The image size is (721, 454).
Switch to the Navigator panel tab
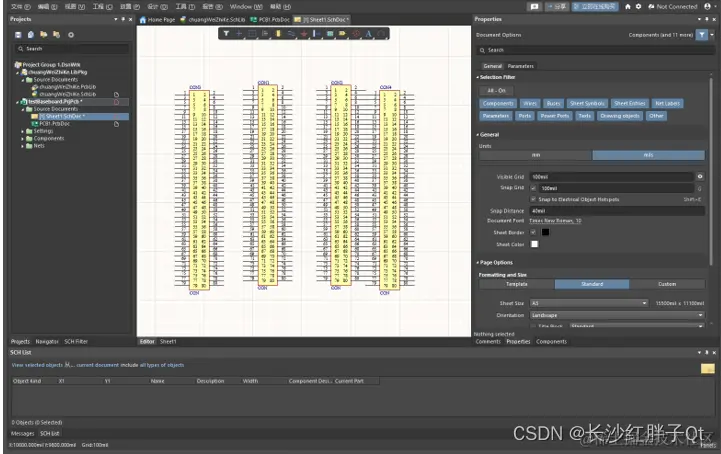click(47, 342)
